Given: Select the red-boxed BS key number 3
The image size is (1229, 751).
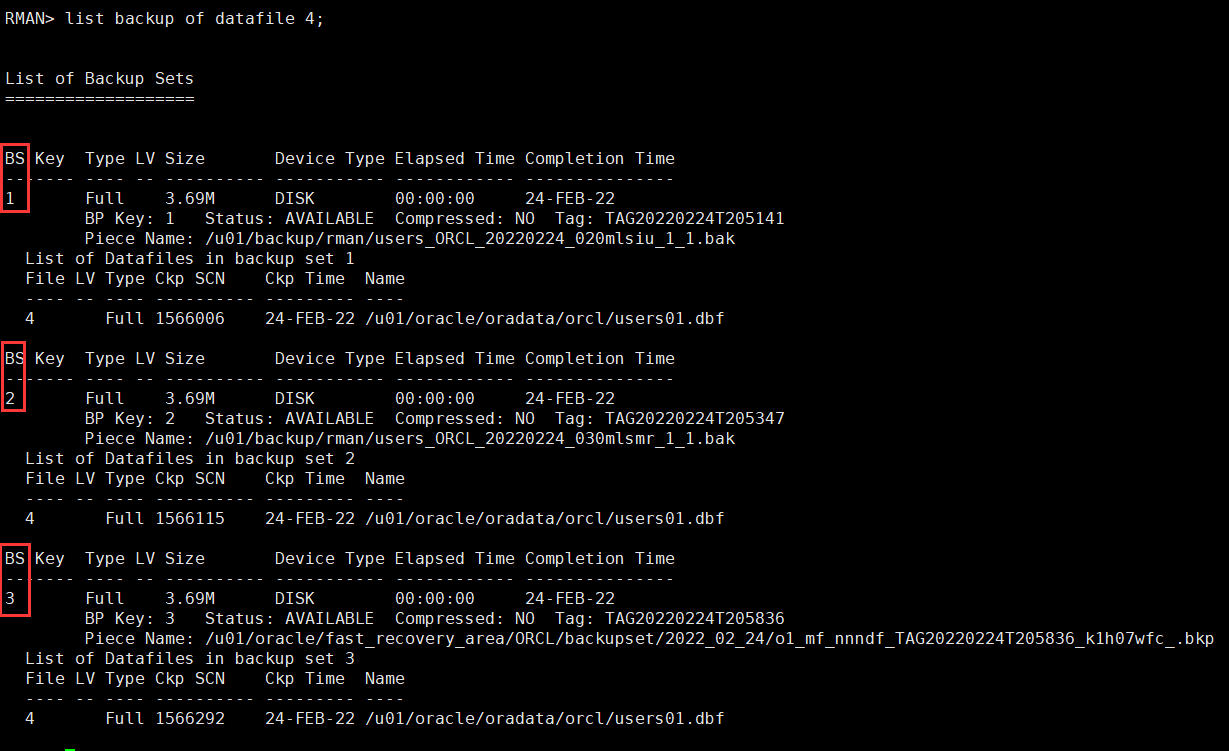Looking at the screenshot, I should coord(11,598).
